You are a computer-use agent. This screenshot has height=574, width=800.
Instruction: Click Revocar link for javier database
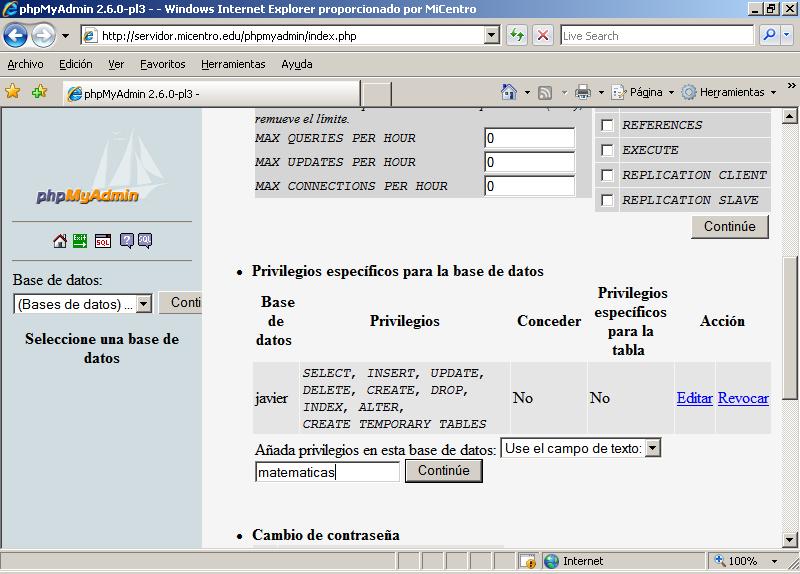(x=743, y=398)
